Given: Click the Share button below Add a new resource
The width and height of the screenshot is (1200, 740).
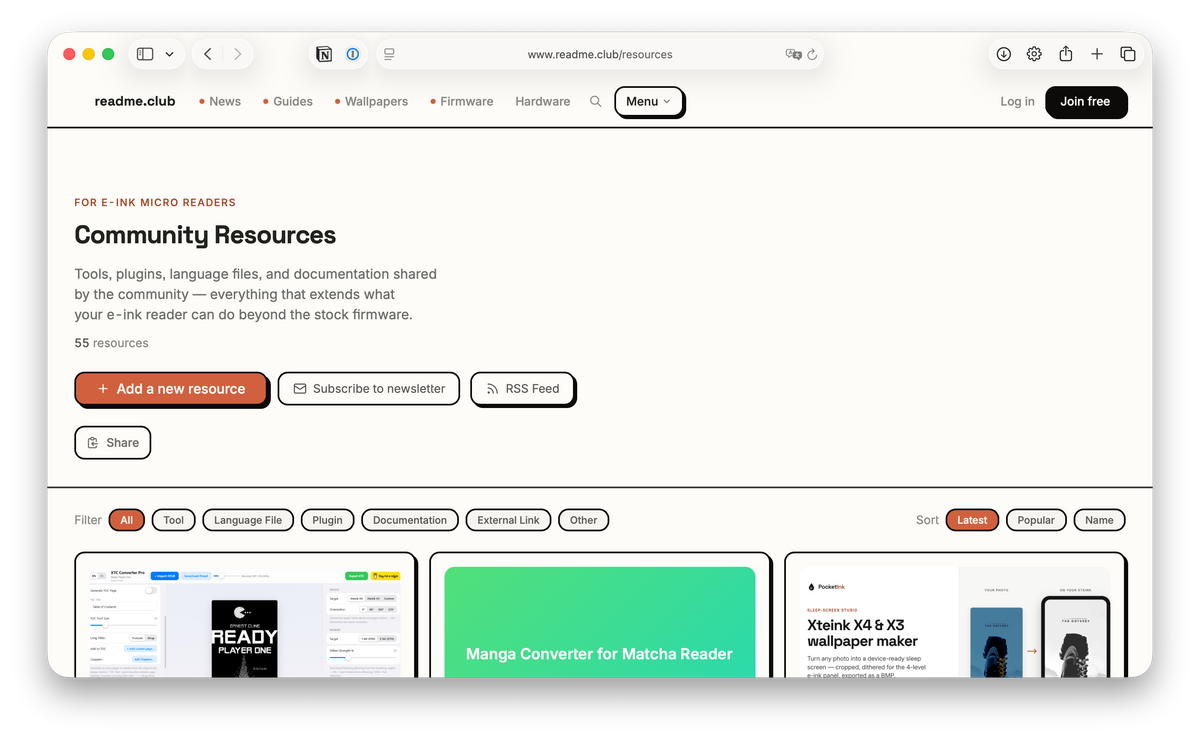Looking at the screenshot, I should pos(112,442).
